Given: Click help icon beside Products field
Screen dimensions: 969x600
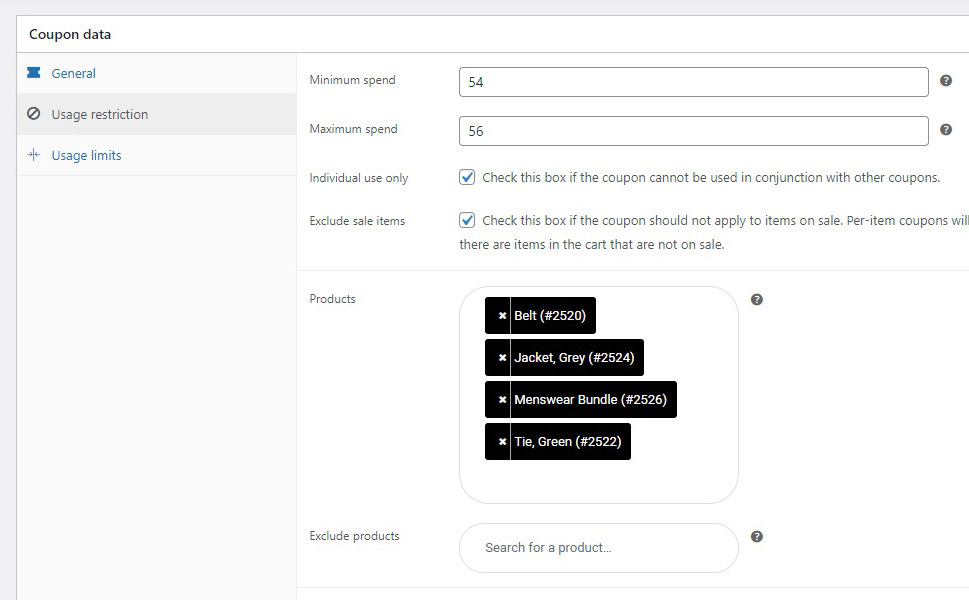Looking at the screenshot, I should click(x=757, y=299).
